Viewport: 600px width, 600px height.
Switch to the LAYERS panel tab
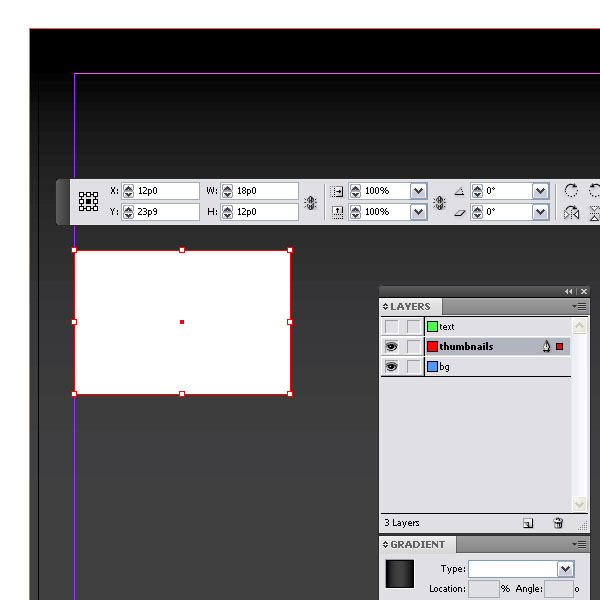[x=410, y=307]
